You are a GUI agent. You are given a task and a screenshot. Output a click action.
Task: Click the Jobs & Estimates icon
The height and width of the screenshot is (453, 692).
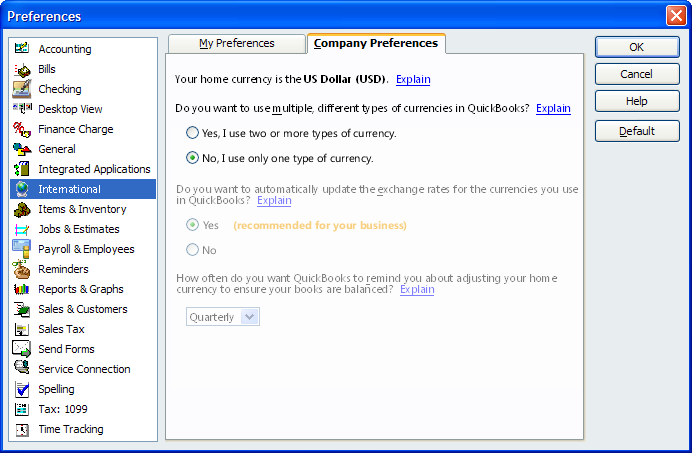tap(22, 229)
